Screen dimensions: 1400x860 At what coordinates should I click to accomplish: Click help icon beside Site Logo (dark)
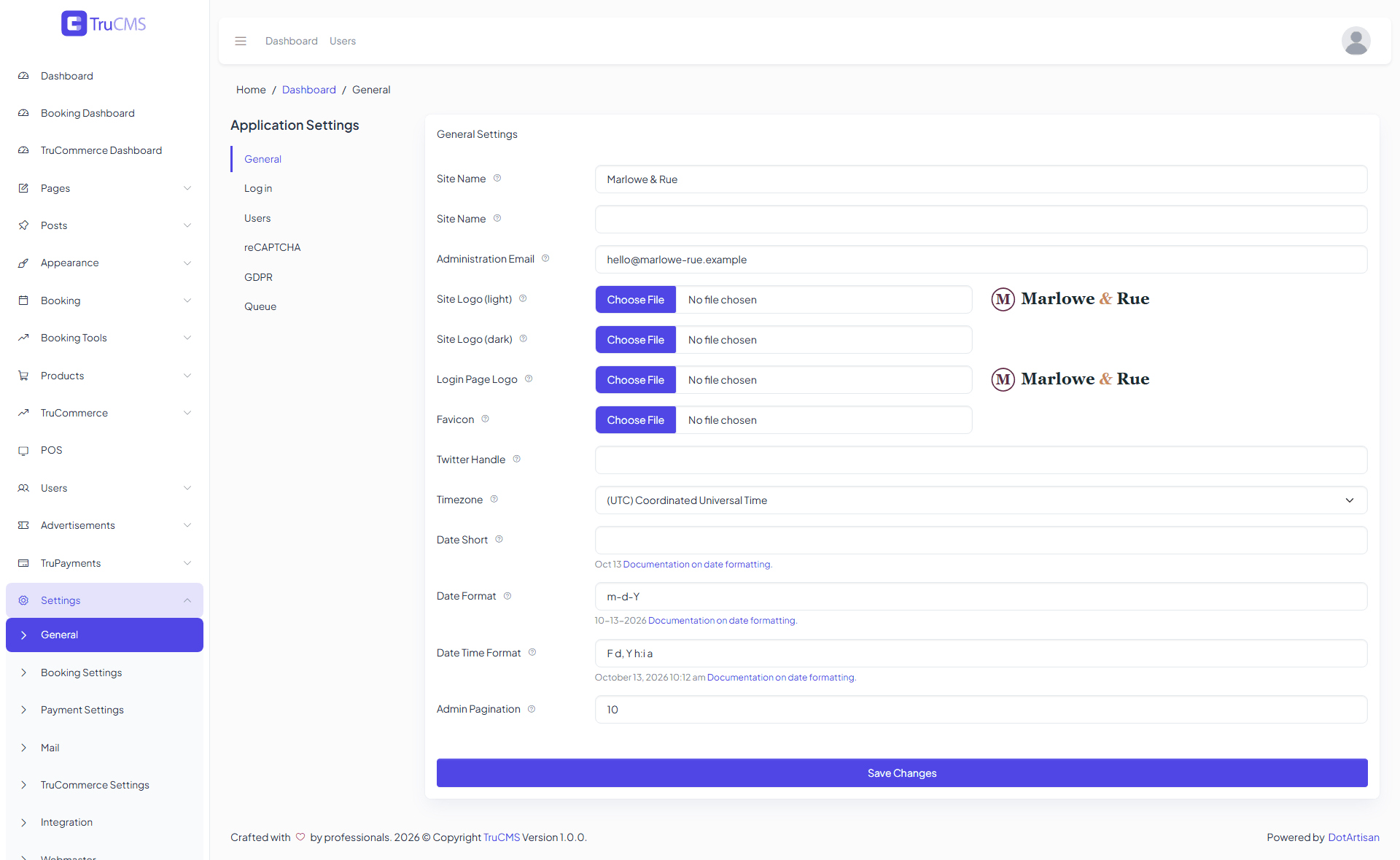point(524,338)
